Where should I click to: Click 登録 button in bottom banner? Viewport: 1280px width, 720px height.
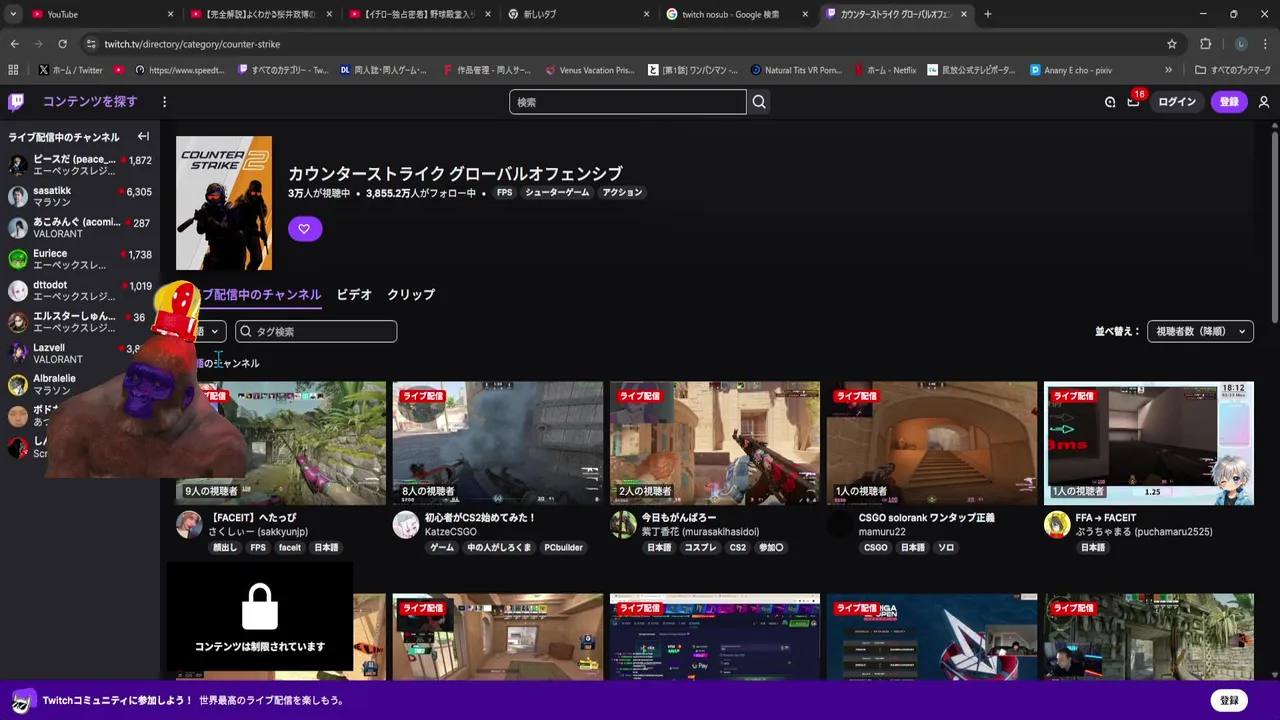pyautogui.click(x=1229, y=700)
